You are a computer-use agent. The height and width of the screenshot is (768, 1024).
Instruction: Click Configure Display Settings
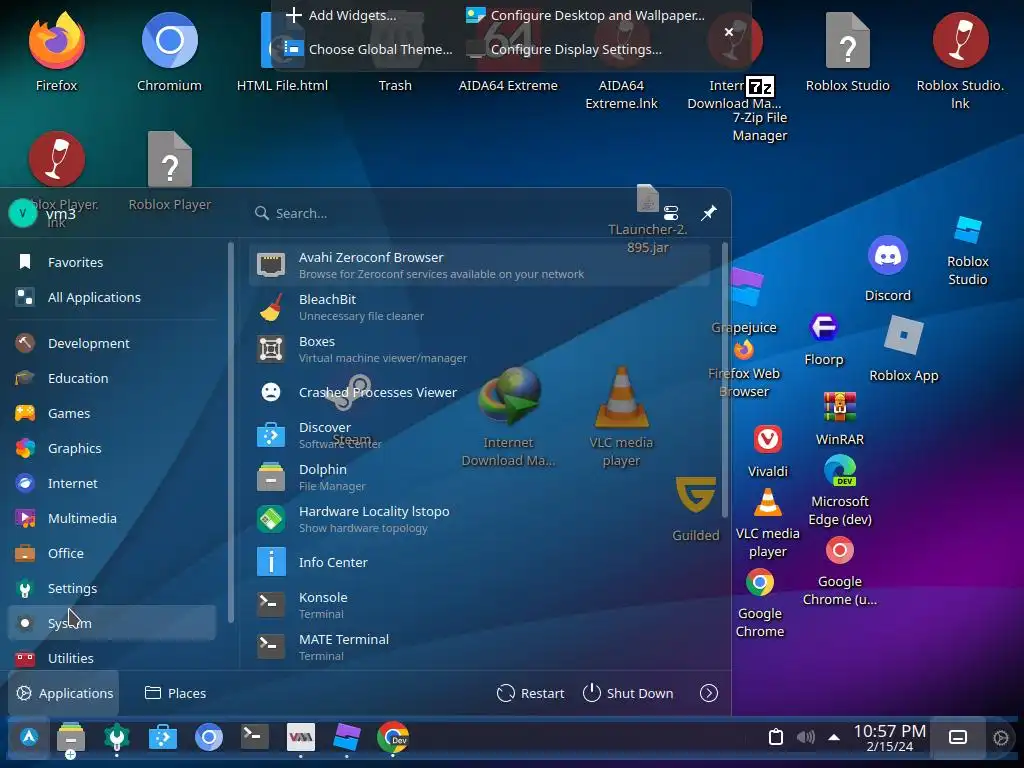(x=564, y=49)
